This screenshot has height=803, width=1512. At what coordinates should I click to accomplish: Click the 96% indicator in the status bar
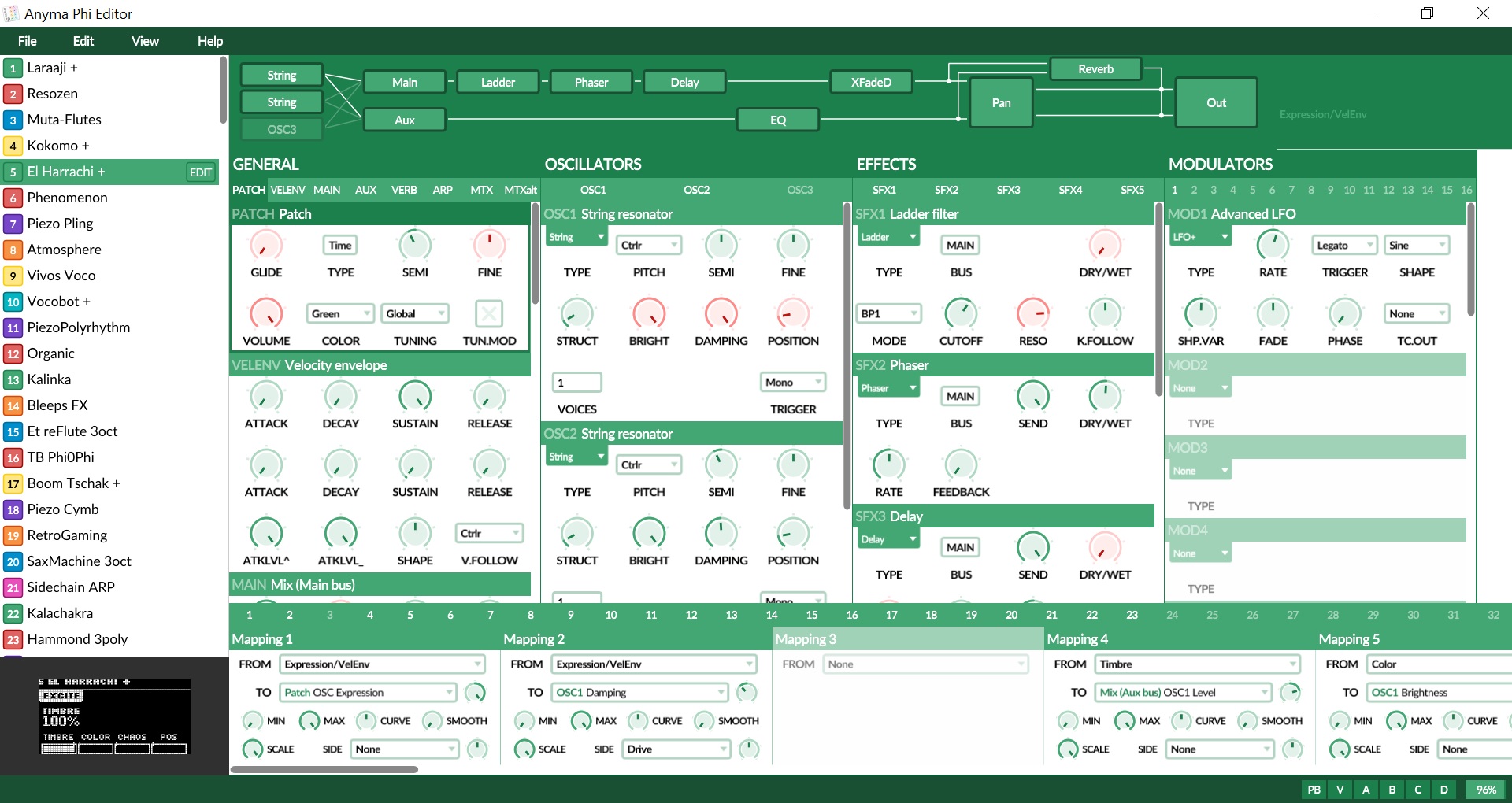pos(1486,790)
